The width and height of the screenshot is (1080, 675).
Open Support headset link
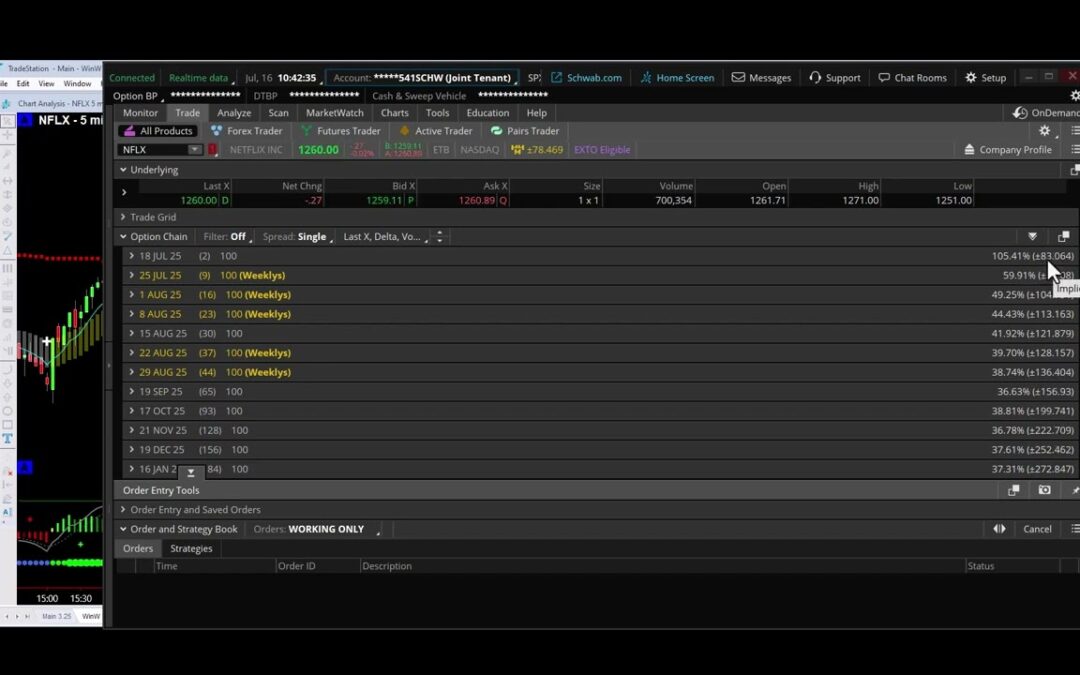tap(835, 78)
